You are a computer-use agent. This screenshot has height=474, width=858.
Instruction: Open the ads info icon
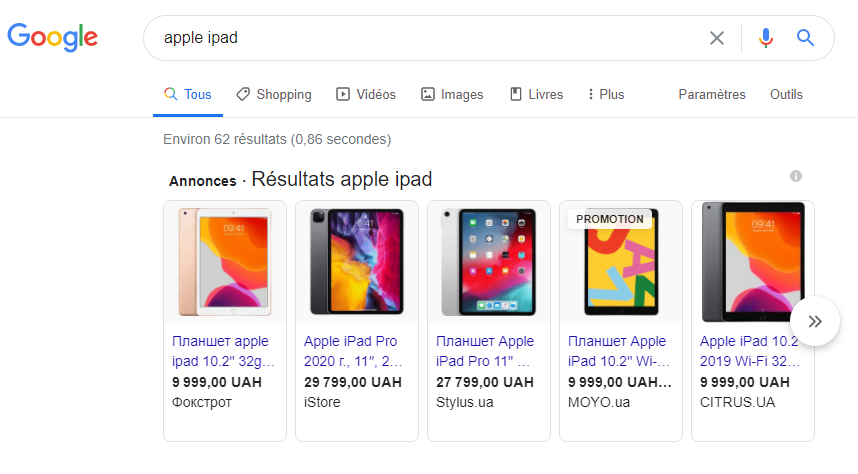tap(796, 176)
